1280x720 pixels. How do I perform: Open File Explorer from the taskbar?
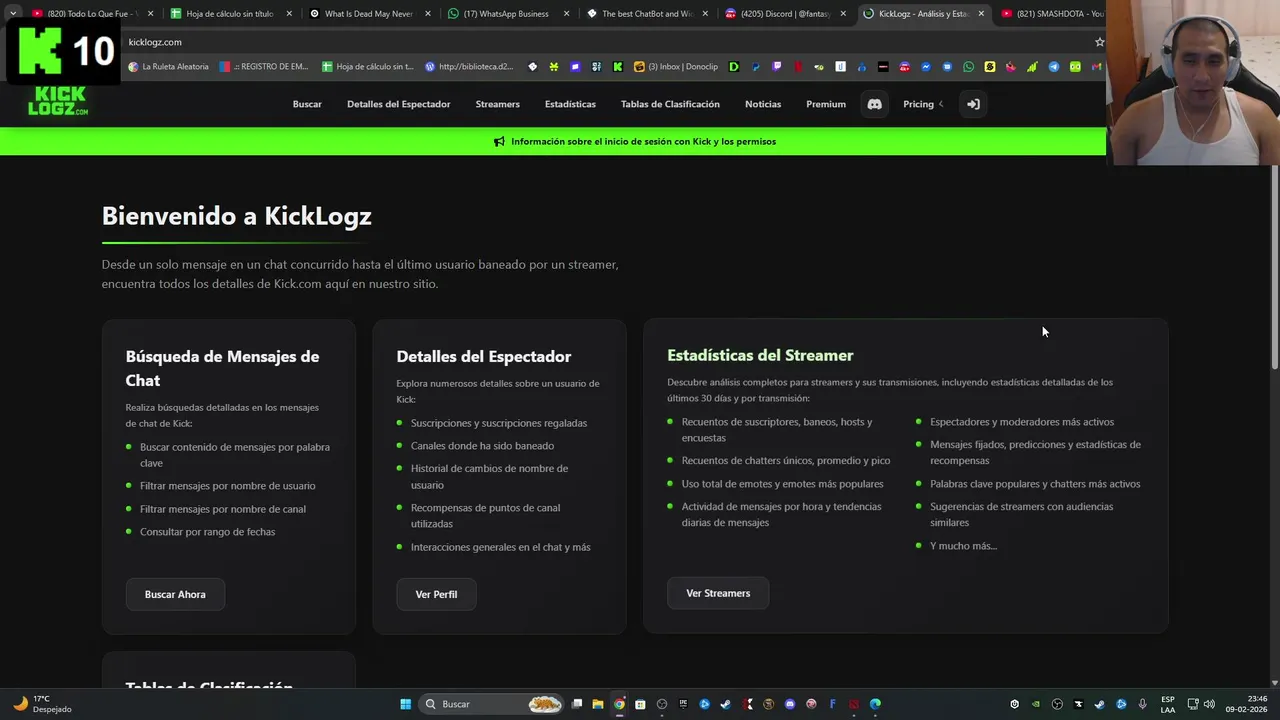point(598,704)
